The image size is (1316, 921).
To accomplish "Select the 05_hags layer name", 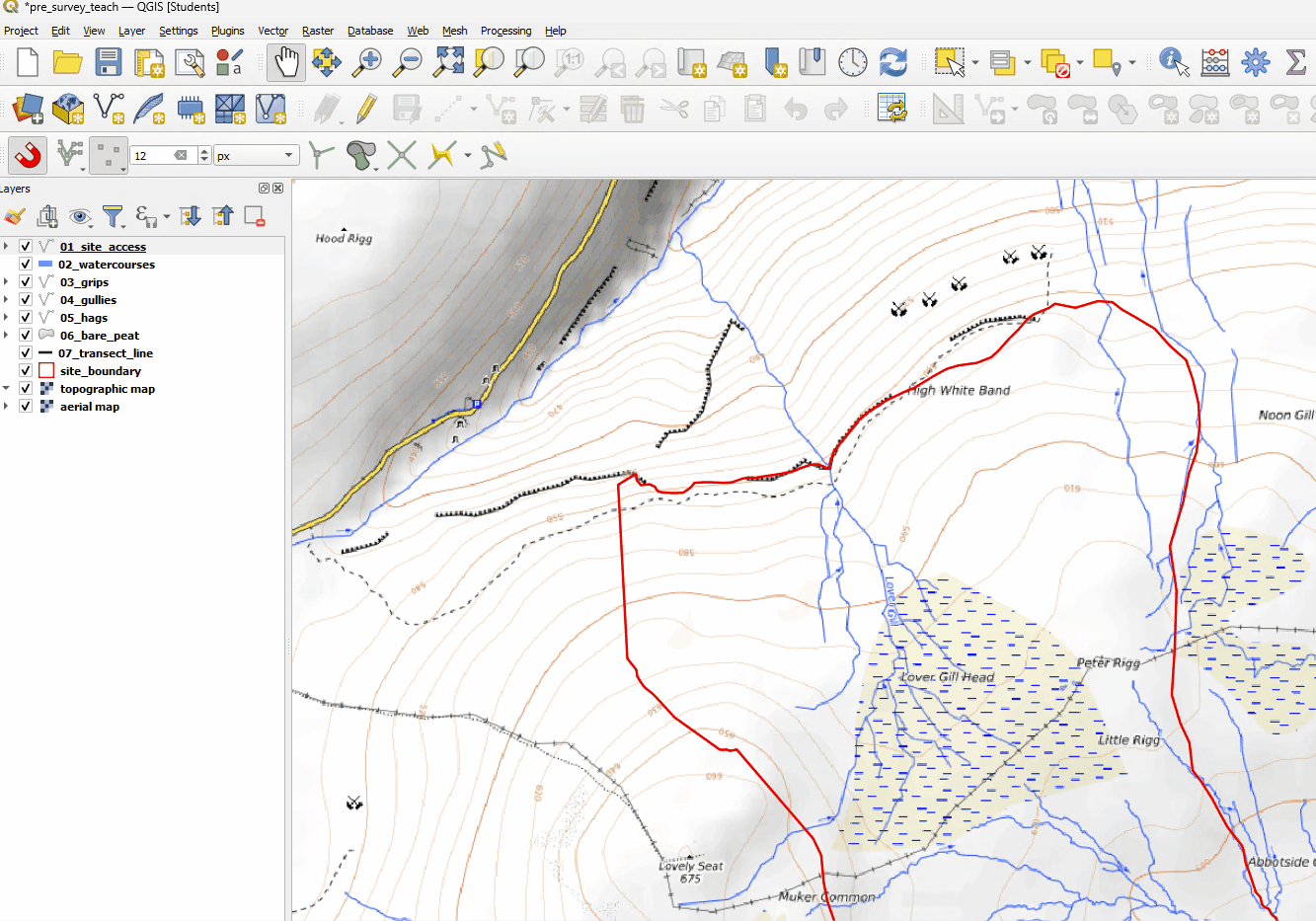I will point(84,318).
